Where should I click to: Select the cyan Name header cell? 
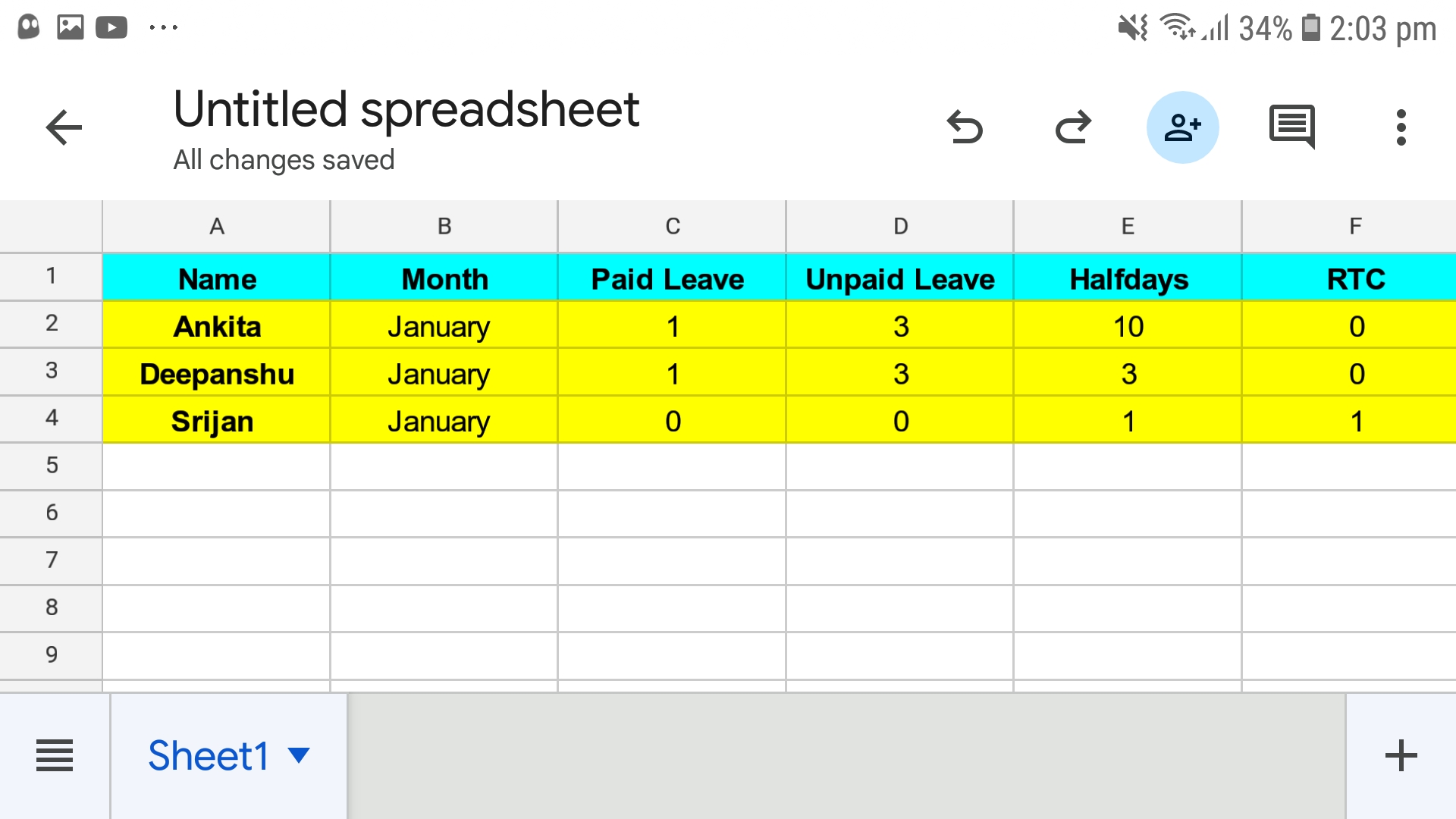click(x=217, y=278)
